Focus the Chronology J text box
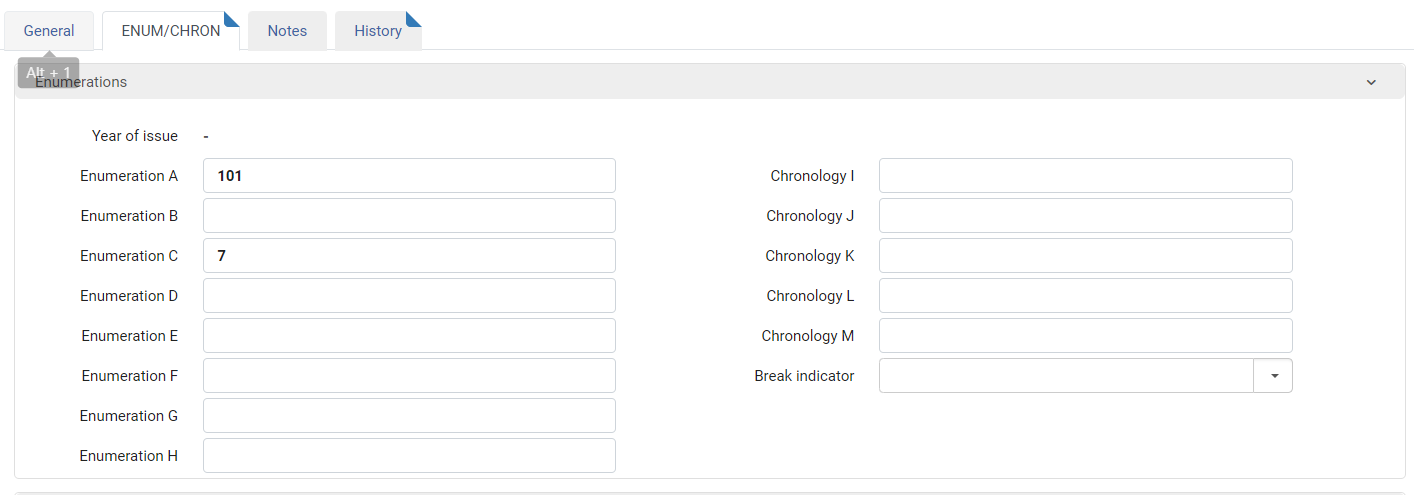Screen dimensions: 1414x495 [1086, 216]
